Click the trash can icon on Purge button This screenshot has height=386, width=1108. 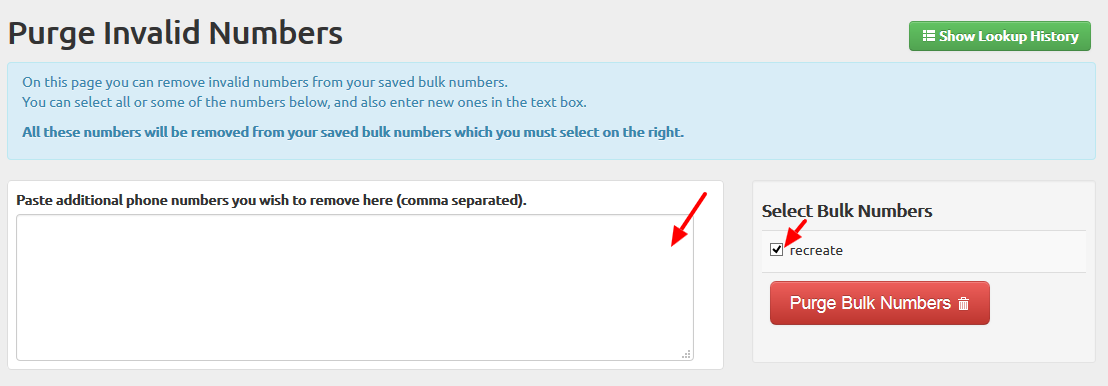[x=963, y=304]
